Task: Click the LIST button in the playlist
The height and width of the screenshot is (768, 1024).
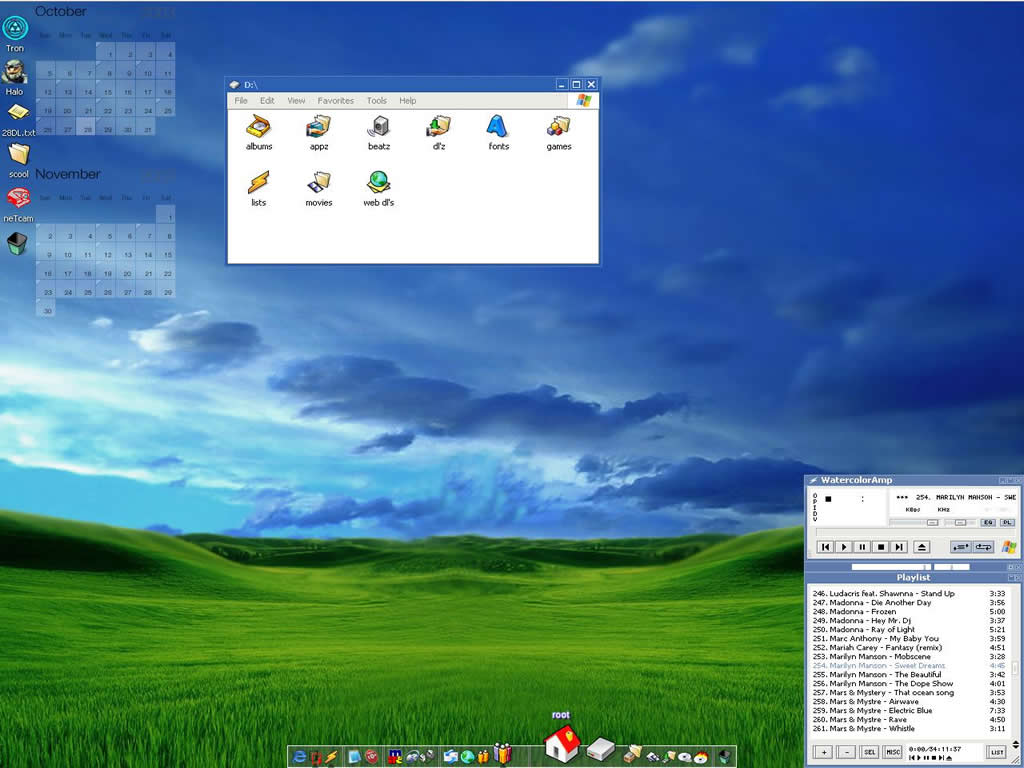Action: tap(997, 752)
